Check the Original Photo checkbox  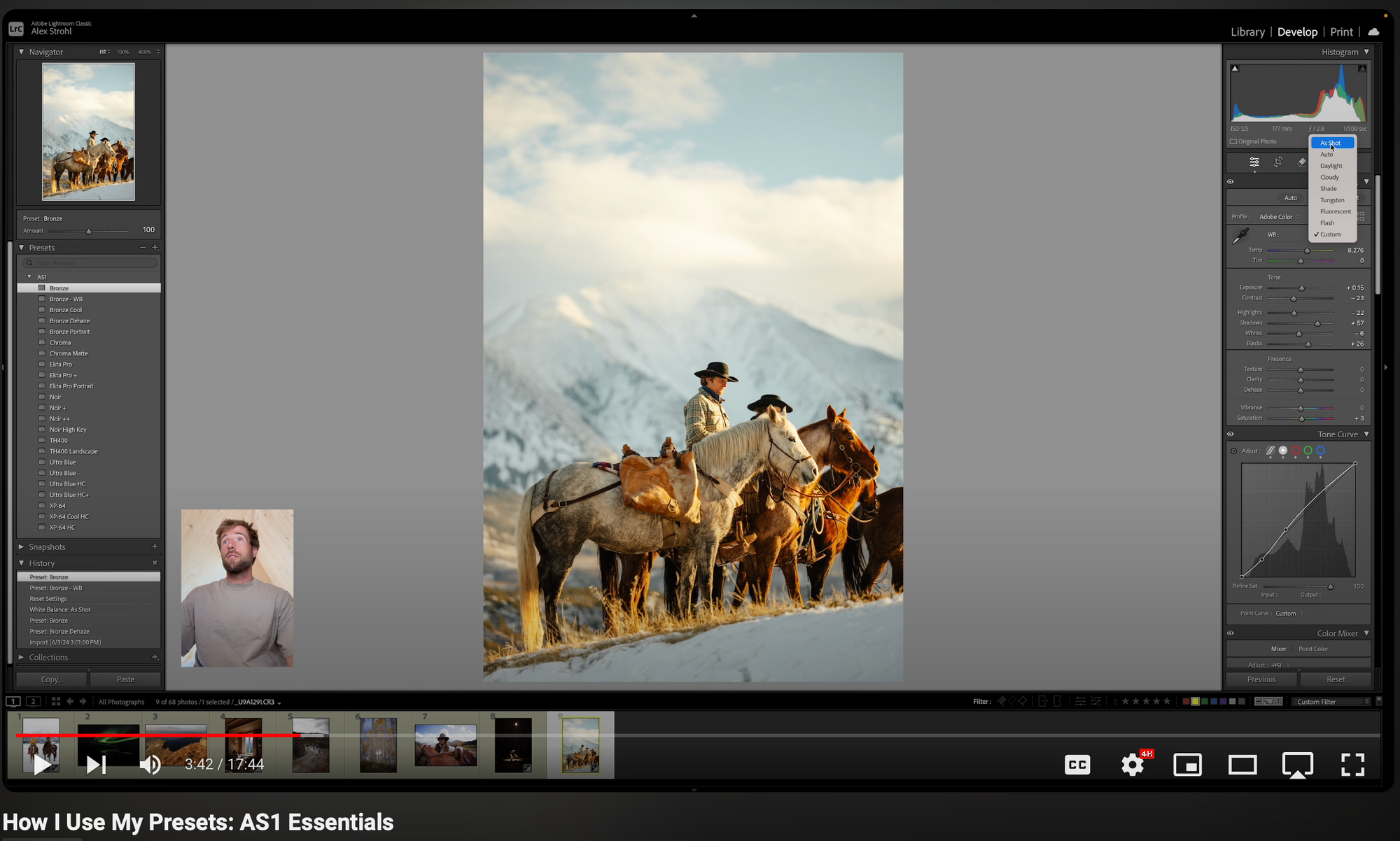tap(1233, 142)
